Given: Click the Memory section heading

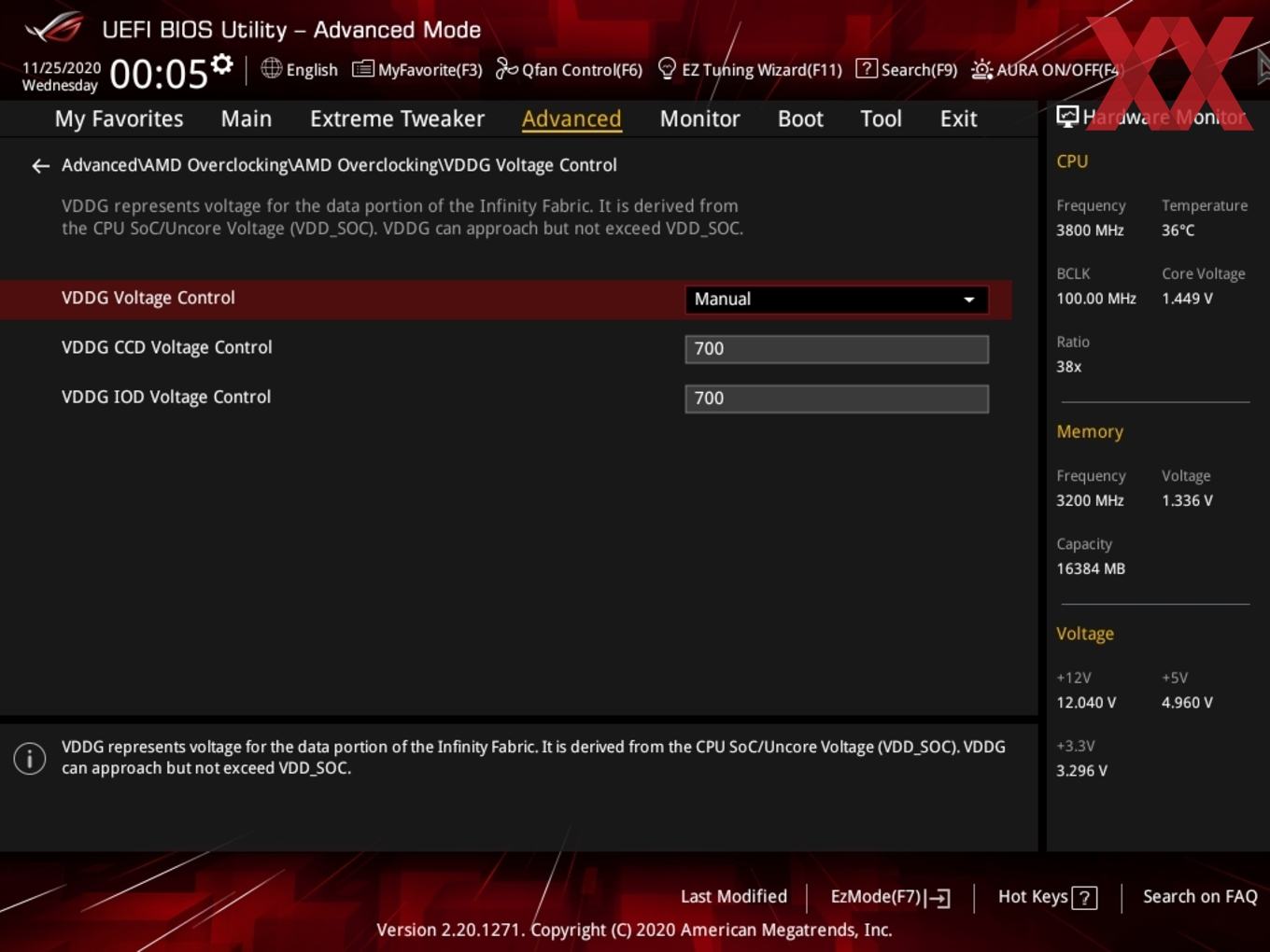Looking at the screenshot, I should pos(1090,432).
